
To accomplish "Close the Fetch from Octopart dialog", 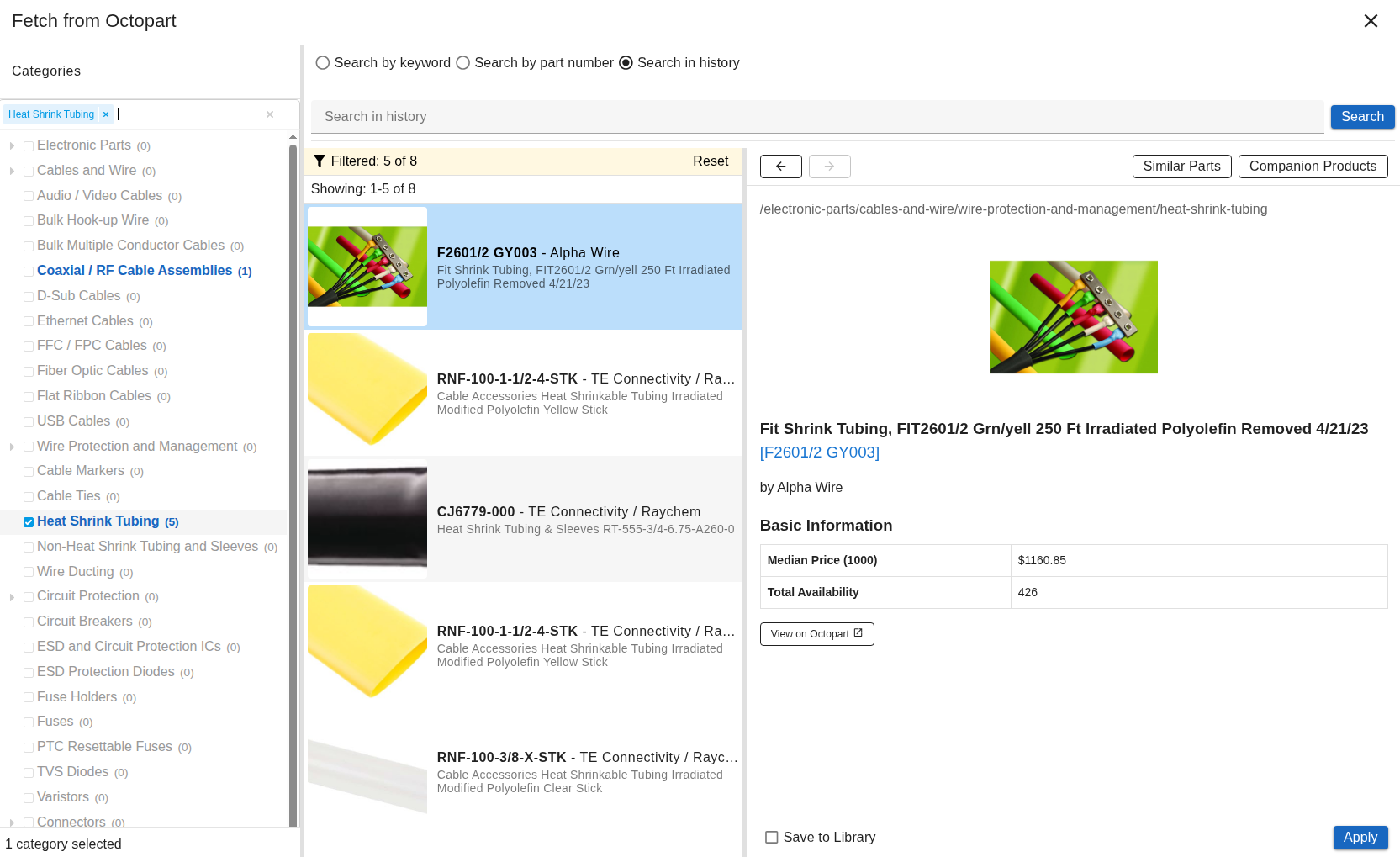I will (x=1371, y=21).
